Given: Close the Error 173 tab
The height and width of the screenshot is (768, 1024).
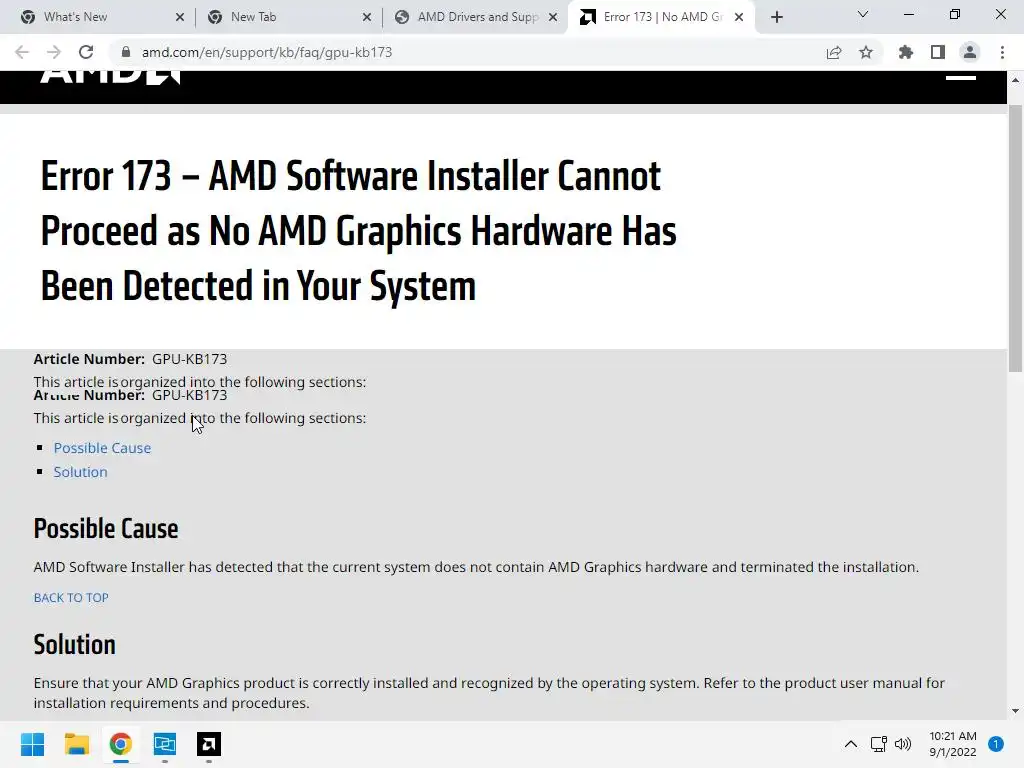Looking at the screenshot, I should pos(739,18).
